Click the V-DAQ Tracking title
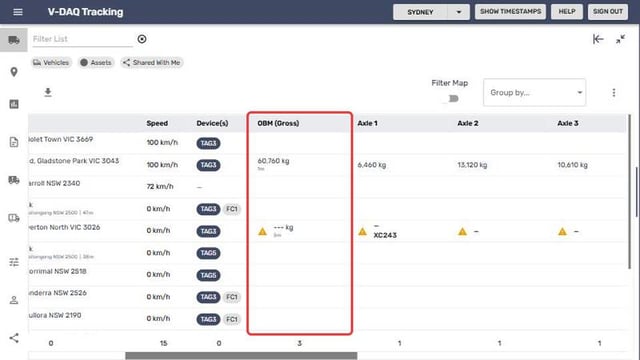 point(85,12)
